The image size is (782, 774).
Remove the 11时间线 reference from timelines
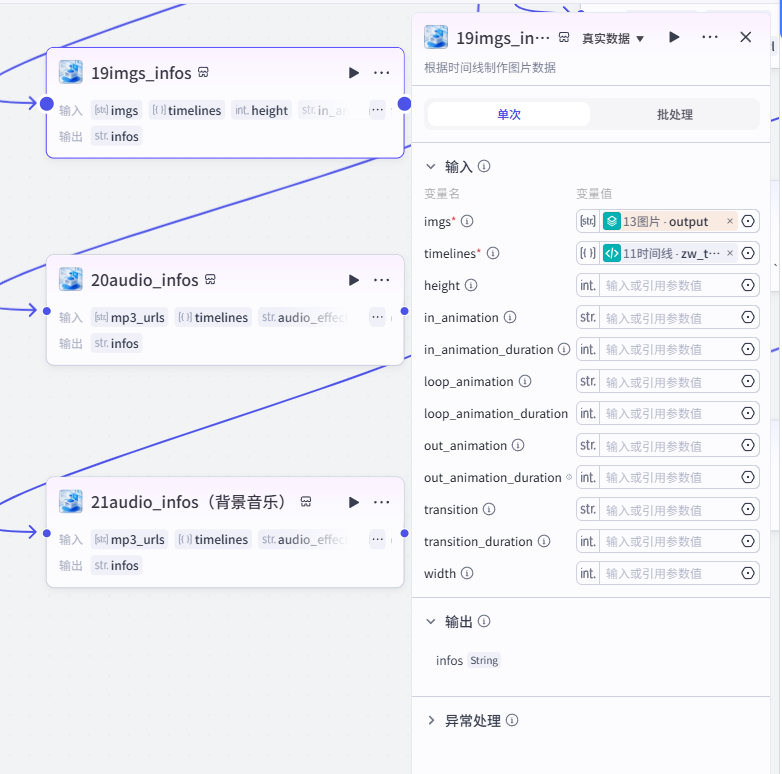[x=730, y=253]
